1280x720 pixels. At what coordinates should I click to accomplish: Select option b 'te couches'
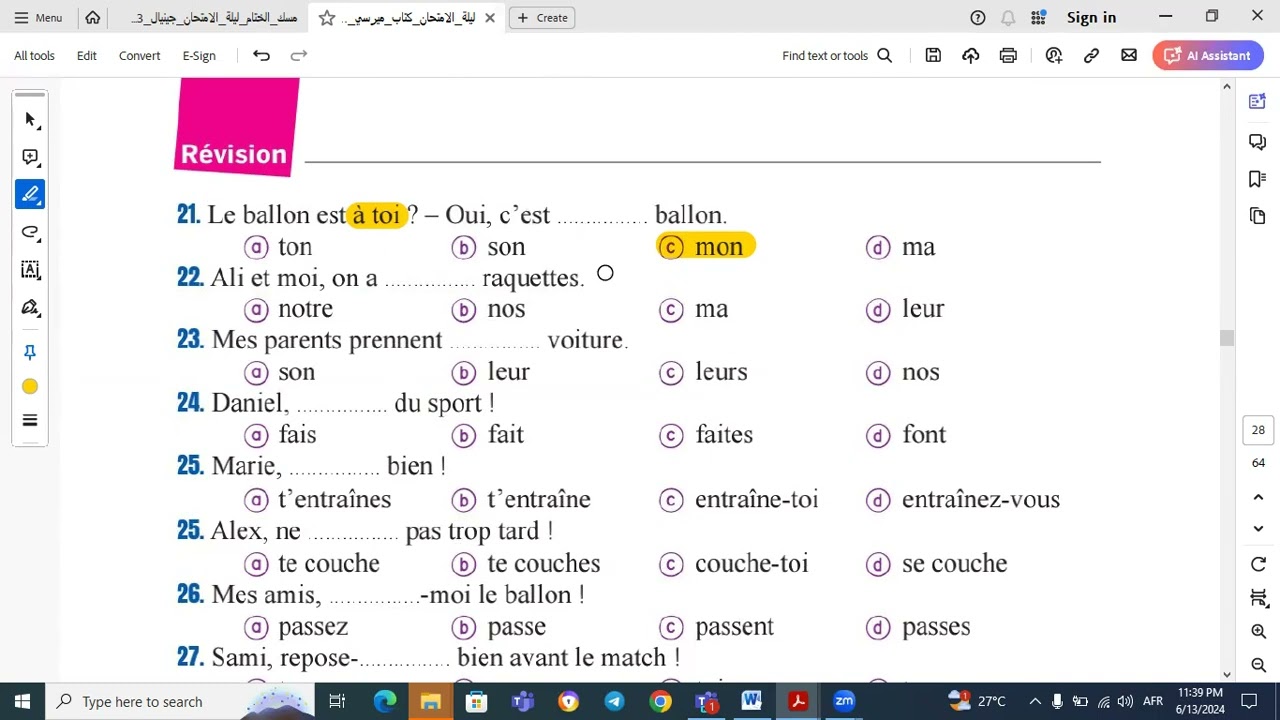(526, 564)
